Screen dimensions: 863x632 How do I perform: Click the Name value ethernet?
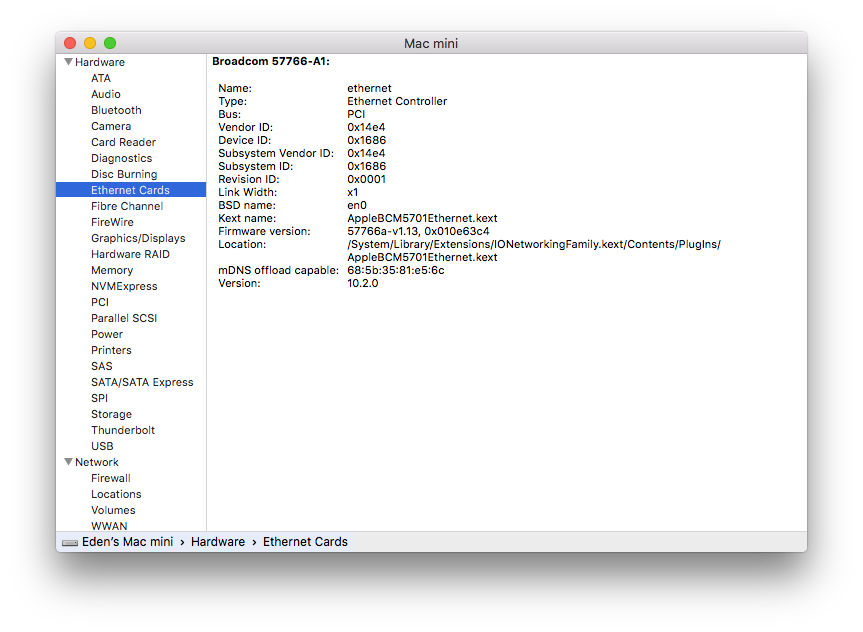pyautogui.click(x=369, y=88)
